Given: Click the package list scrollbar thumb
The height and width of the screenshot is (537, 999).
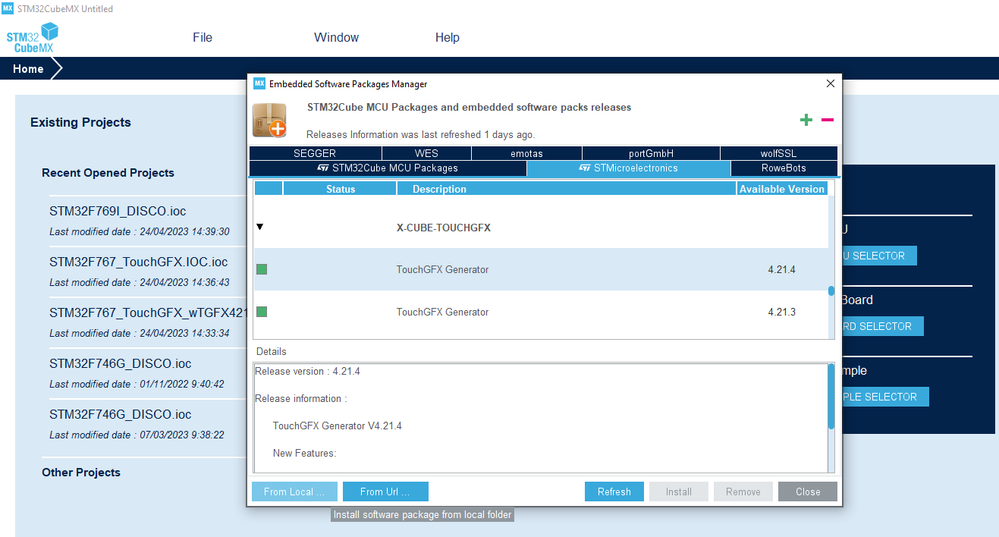Looking at the screenshot, I should click(x=831, y=291).
